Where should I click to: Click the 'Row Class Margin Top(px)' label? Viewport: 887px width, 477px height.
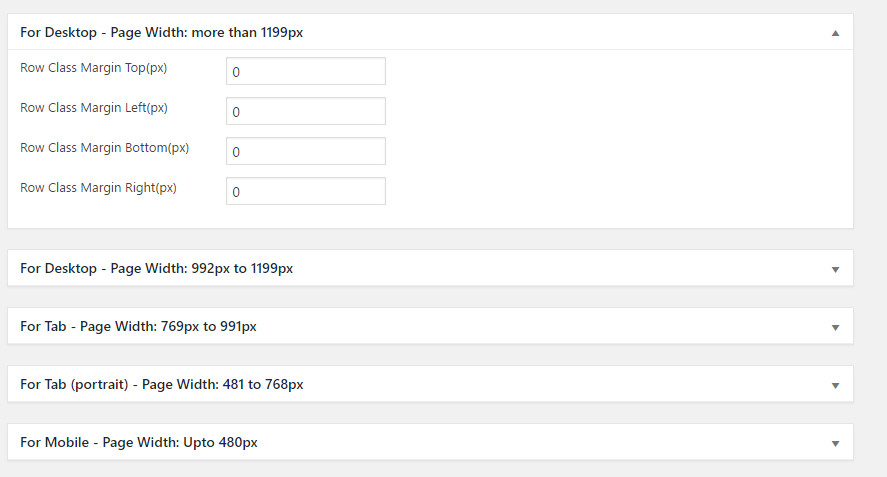94,68
